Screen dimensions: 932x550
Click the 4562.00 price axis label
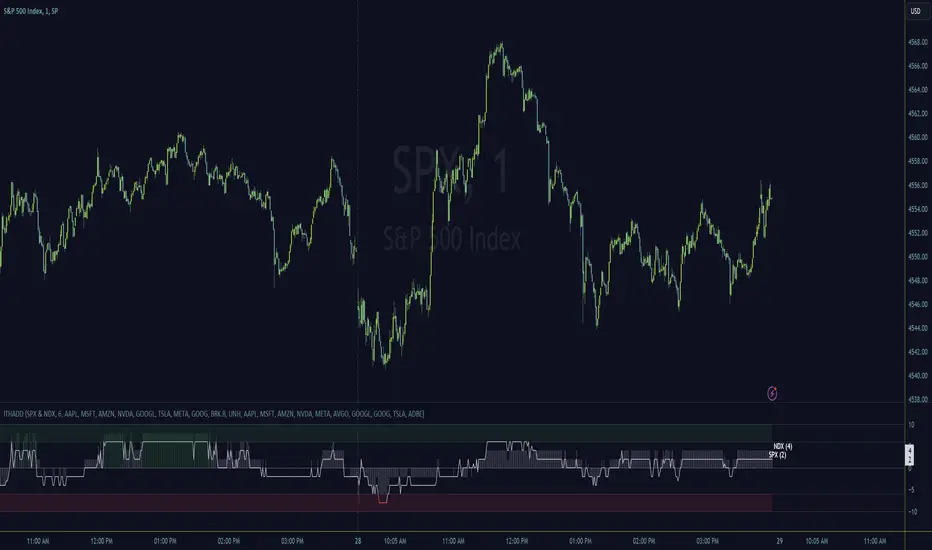[918, 114]
